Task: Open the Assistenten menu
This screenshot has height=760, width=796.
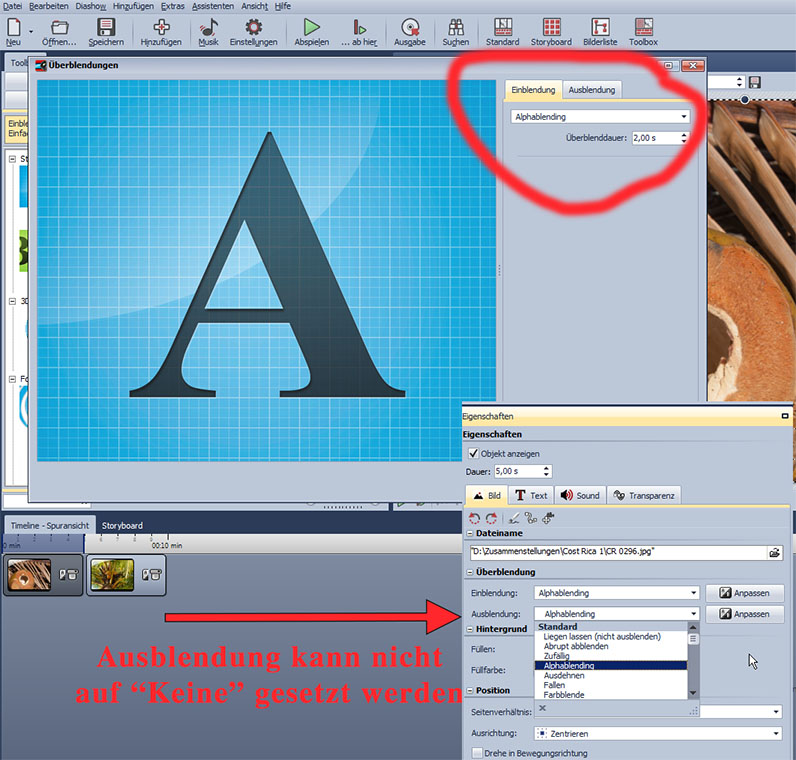Action: click(x=213, y=6)
